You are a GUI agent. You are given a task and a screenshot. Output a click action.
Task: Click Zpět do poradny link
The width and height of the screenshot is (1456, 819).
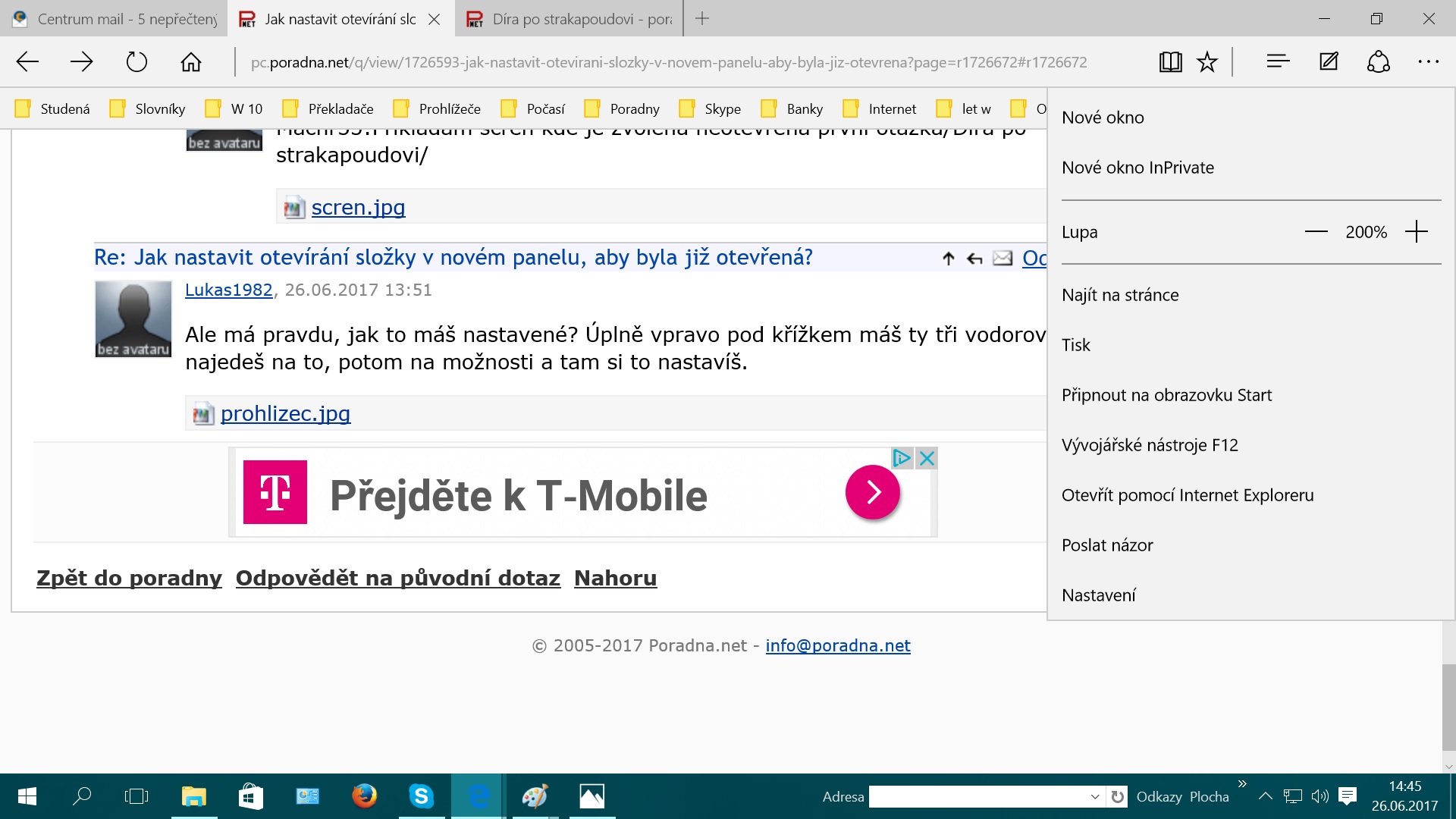coord(129,578)
